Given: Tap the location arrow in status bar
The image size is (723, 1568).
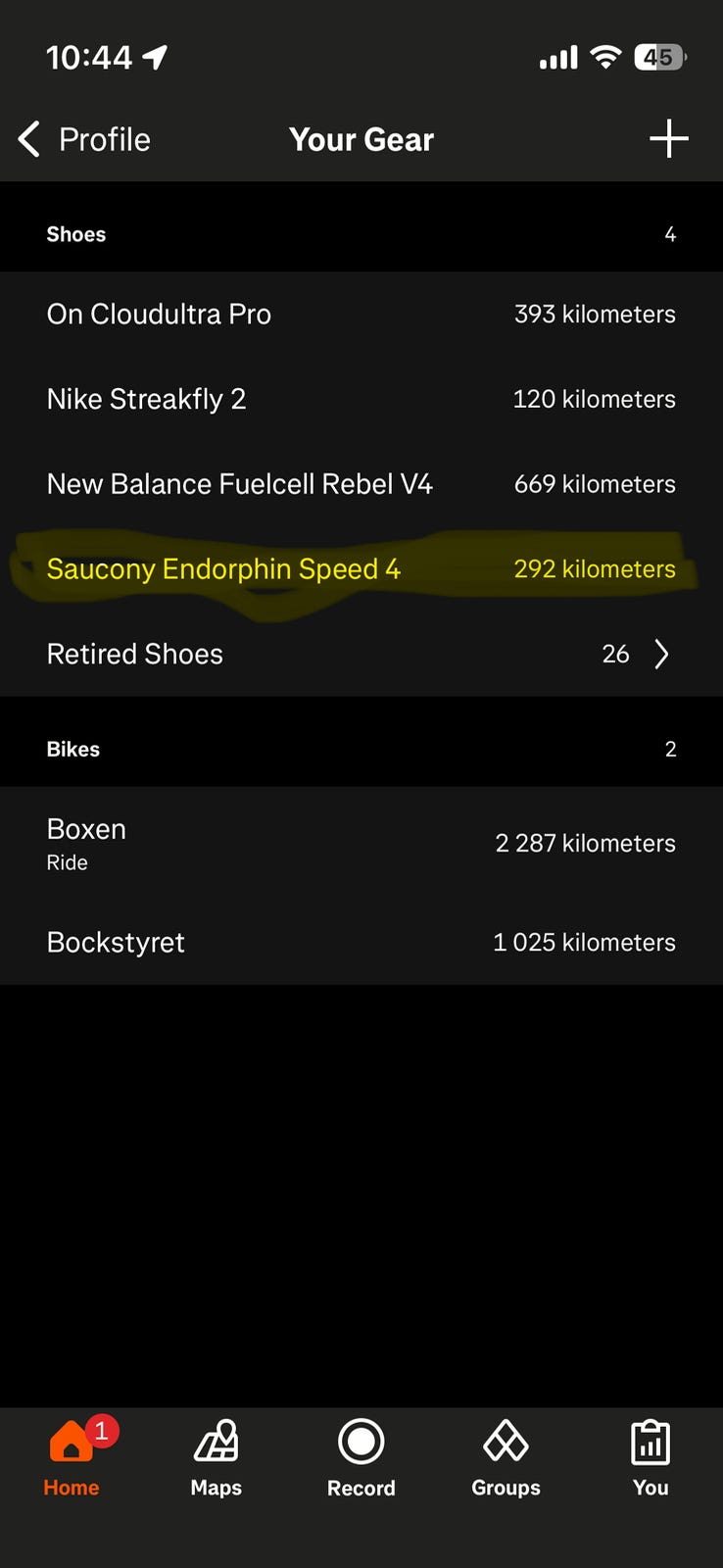Looking at the screenshot, I should 156,58.
